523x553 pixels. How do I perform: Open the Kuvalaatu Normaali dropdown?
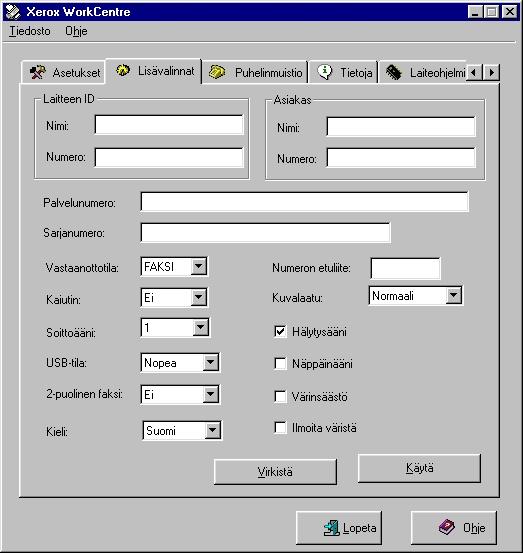click(x=454, y=296)
